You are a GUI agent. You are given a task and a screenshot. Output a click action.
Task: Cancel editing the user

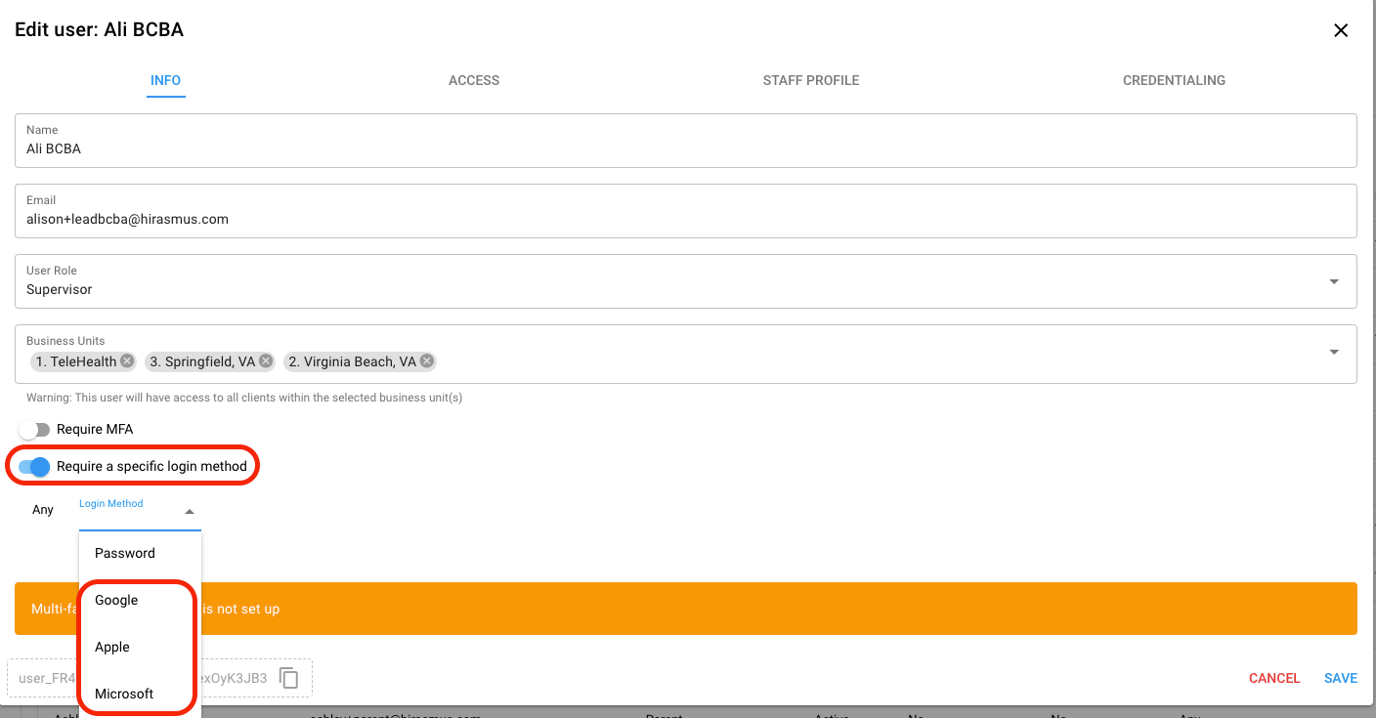pyautogui.click(x=1274, y=678)
